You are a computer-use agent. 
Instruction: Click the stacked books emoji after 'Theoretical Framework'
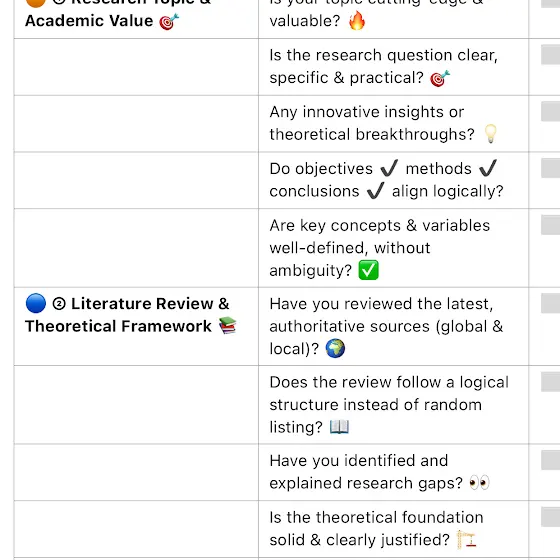pos(228,325)
